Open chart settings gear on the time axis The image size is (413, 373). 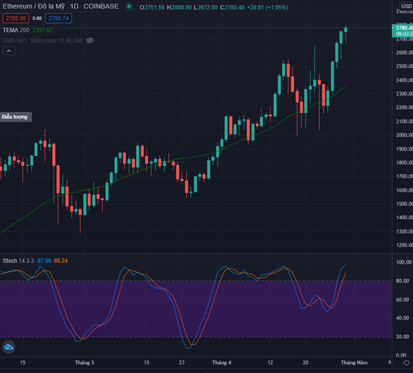click(406, 363)
